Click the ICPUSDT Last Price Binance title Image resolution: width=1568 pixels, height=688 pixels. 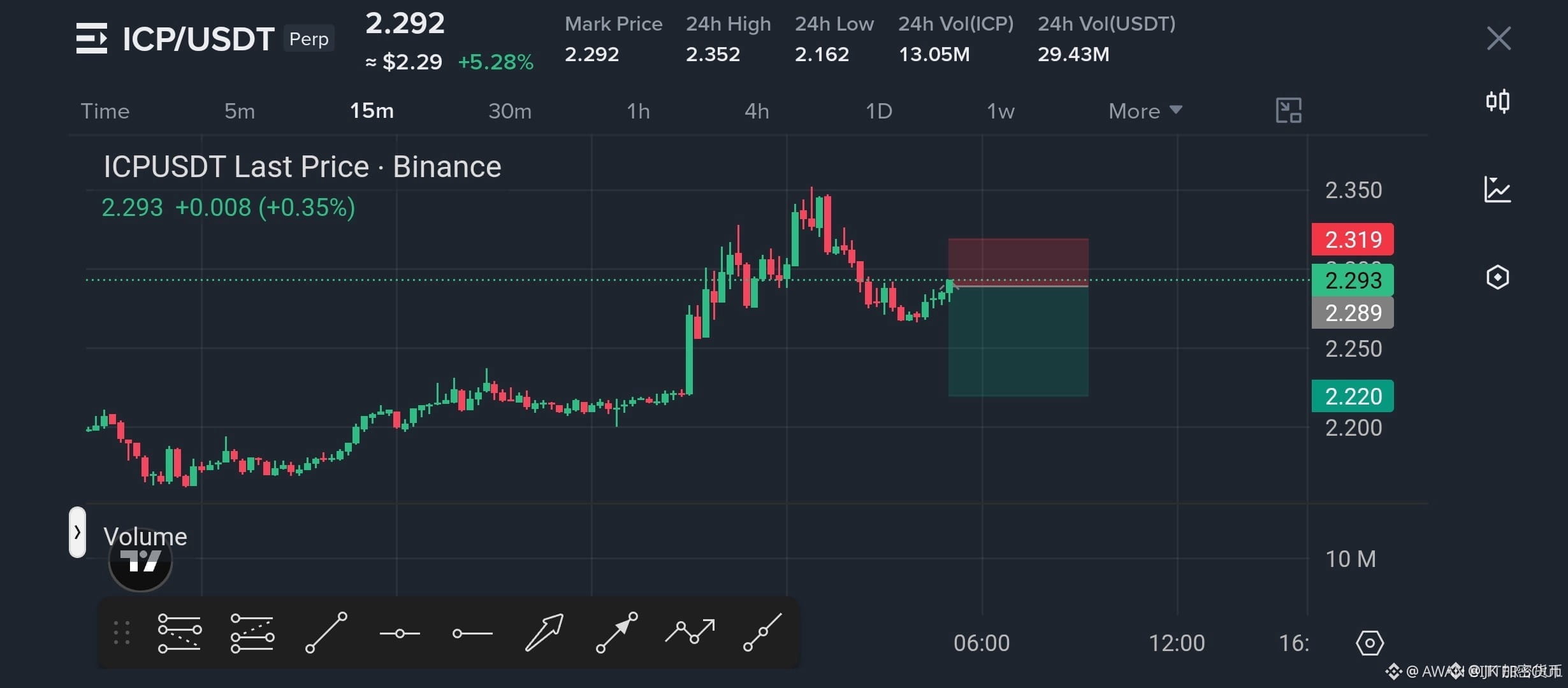[x=302, y=167]
